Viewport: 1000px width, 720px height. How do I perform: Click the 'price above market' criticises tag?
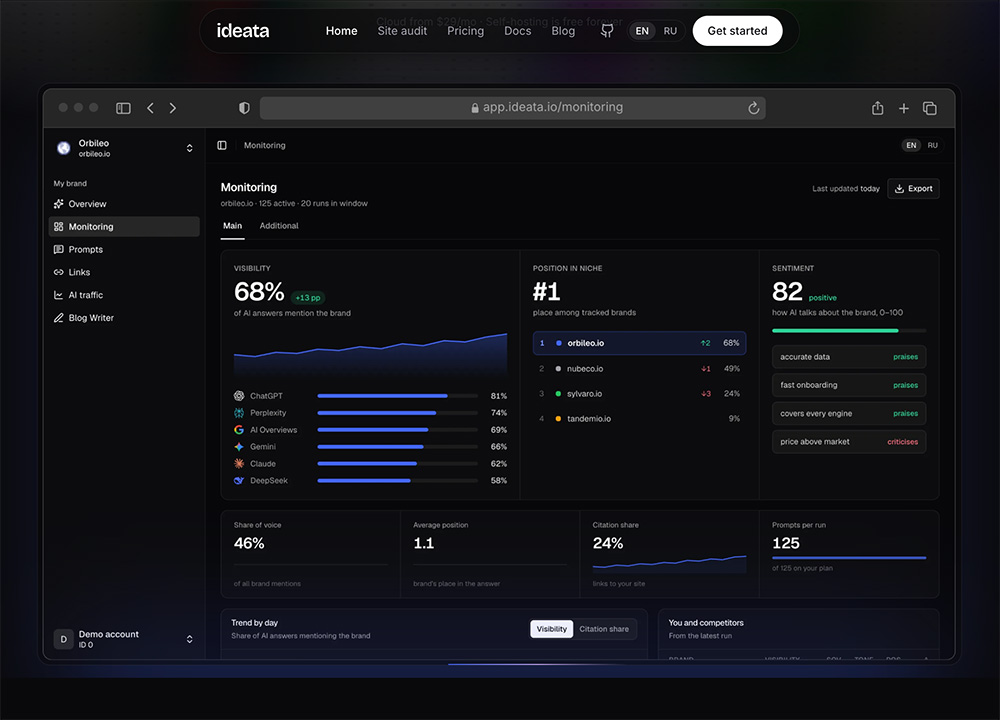(849, 442)
